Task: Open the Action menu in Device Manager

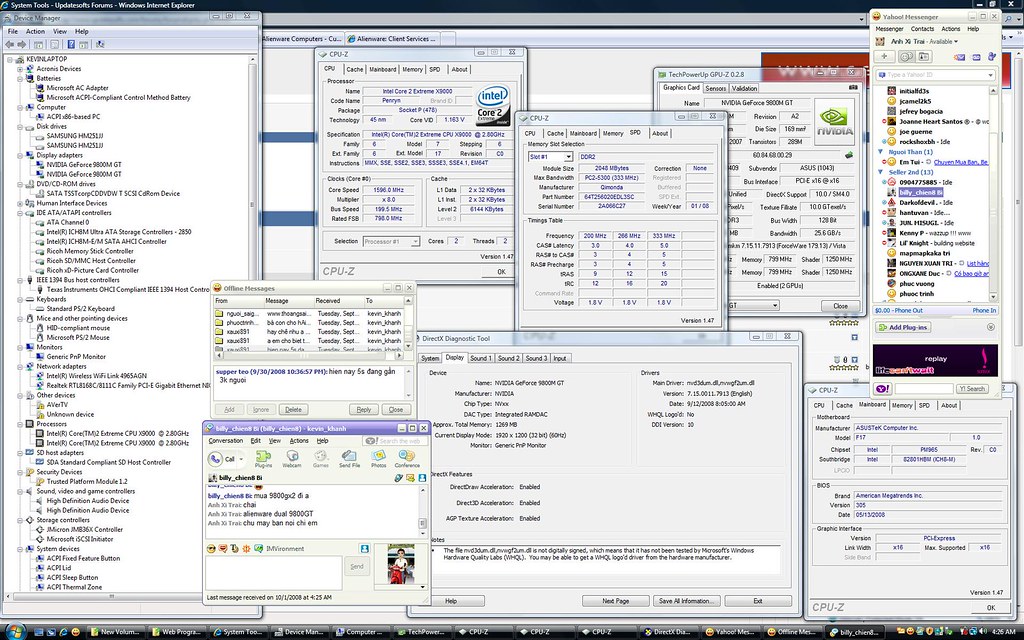Action: coord(35,31)
